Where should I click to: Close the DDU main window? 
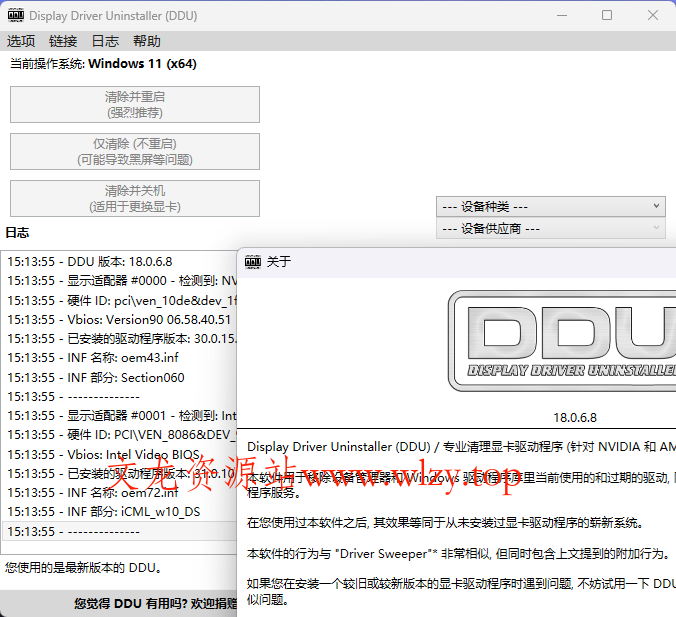pyautogui.click(x=653, y=16)
